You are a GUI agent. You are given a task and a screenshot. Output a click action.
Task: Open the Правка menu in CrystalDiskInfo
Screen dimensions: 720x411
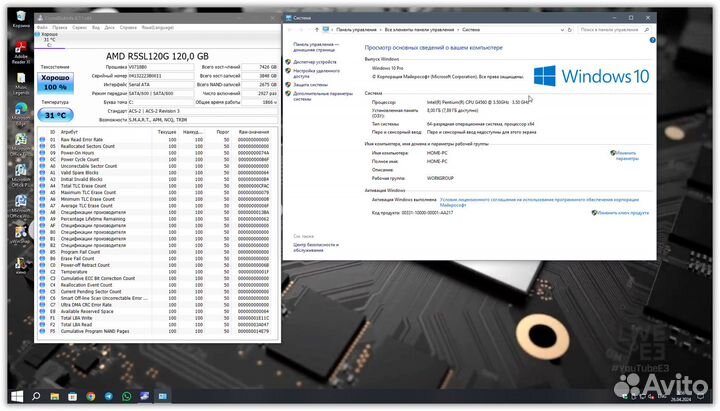point(60,28)
